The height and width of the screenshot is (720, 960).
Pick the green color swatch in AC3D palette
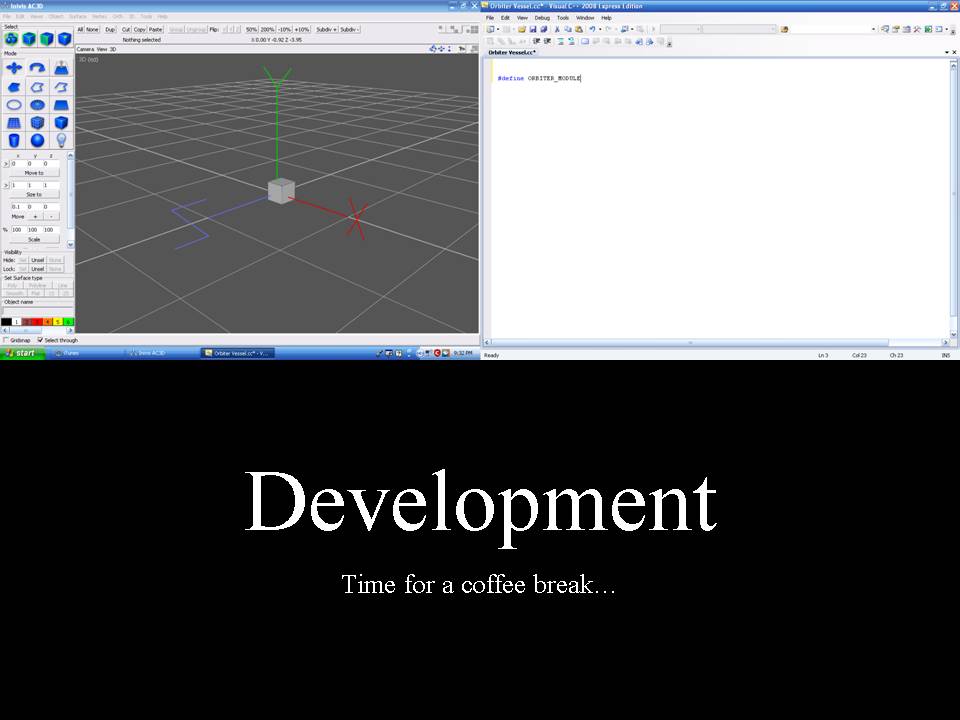click(x=68, y=322)
